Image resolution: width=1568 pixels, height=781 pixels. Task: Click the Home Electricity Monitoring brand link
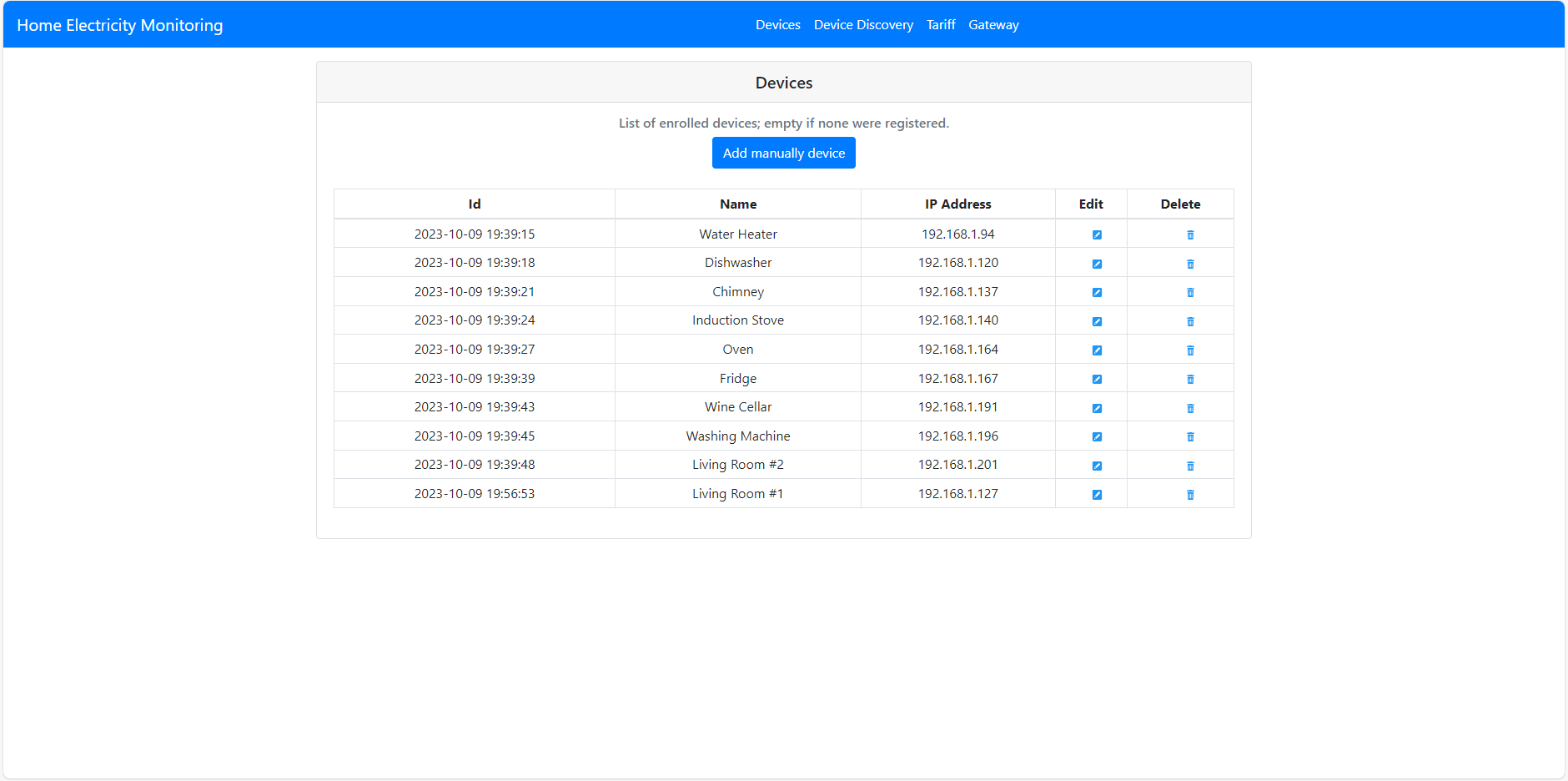[119, 24]
